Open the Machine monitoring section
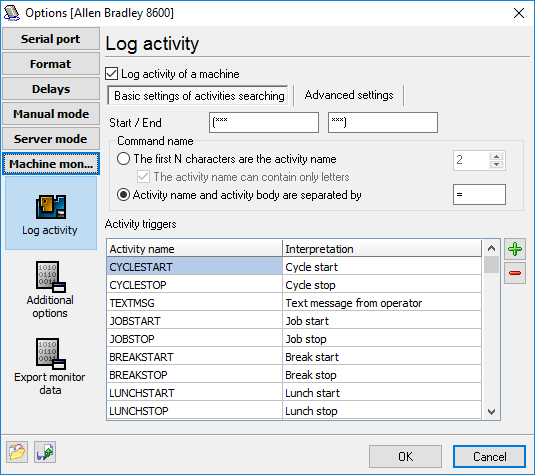Viewport: 535px width, 475px height. point(51,164)
